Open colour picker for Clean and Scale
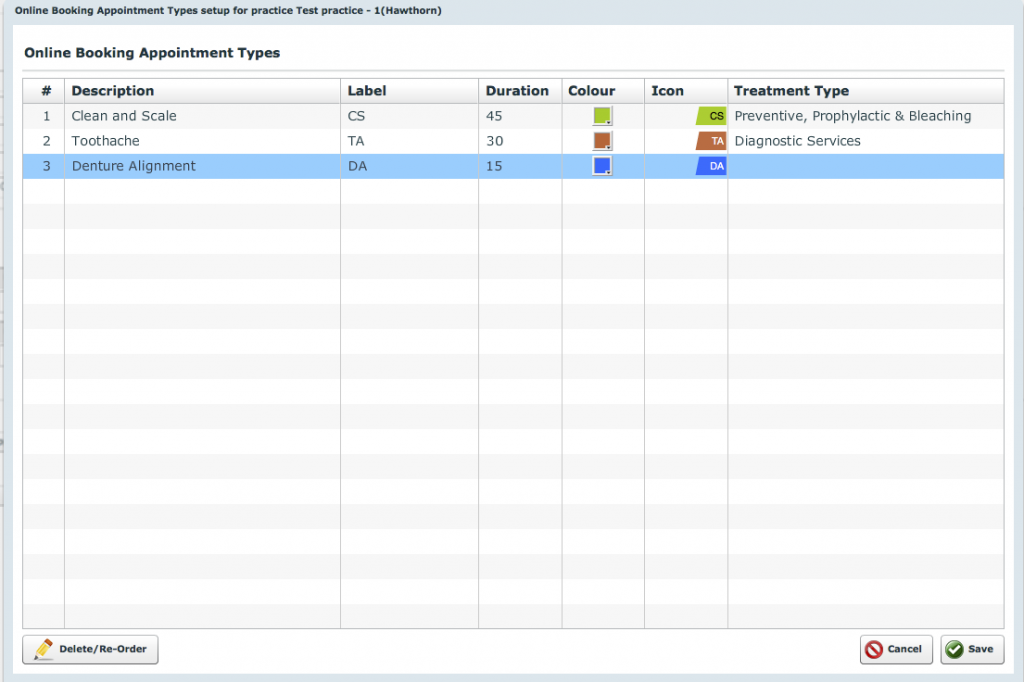The height and width of the screenshot is (682, 1024). [602, 116]
